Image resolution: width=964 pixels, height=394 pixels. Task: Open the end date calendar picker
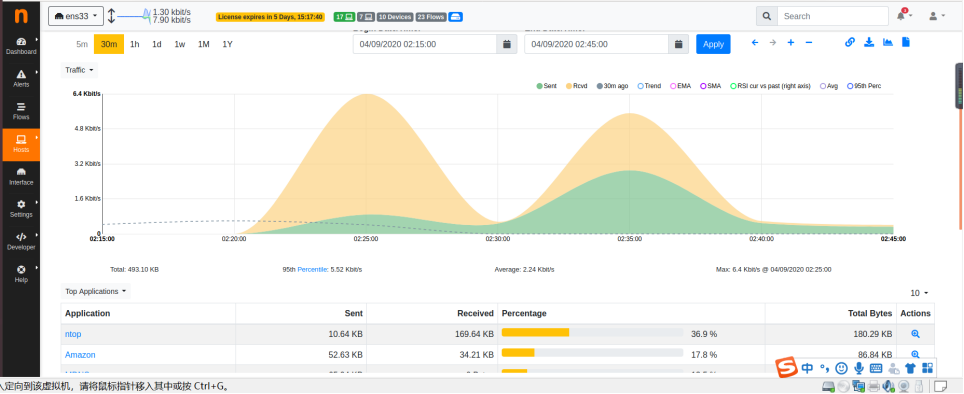coord(678,44)
